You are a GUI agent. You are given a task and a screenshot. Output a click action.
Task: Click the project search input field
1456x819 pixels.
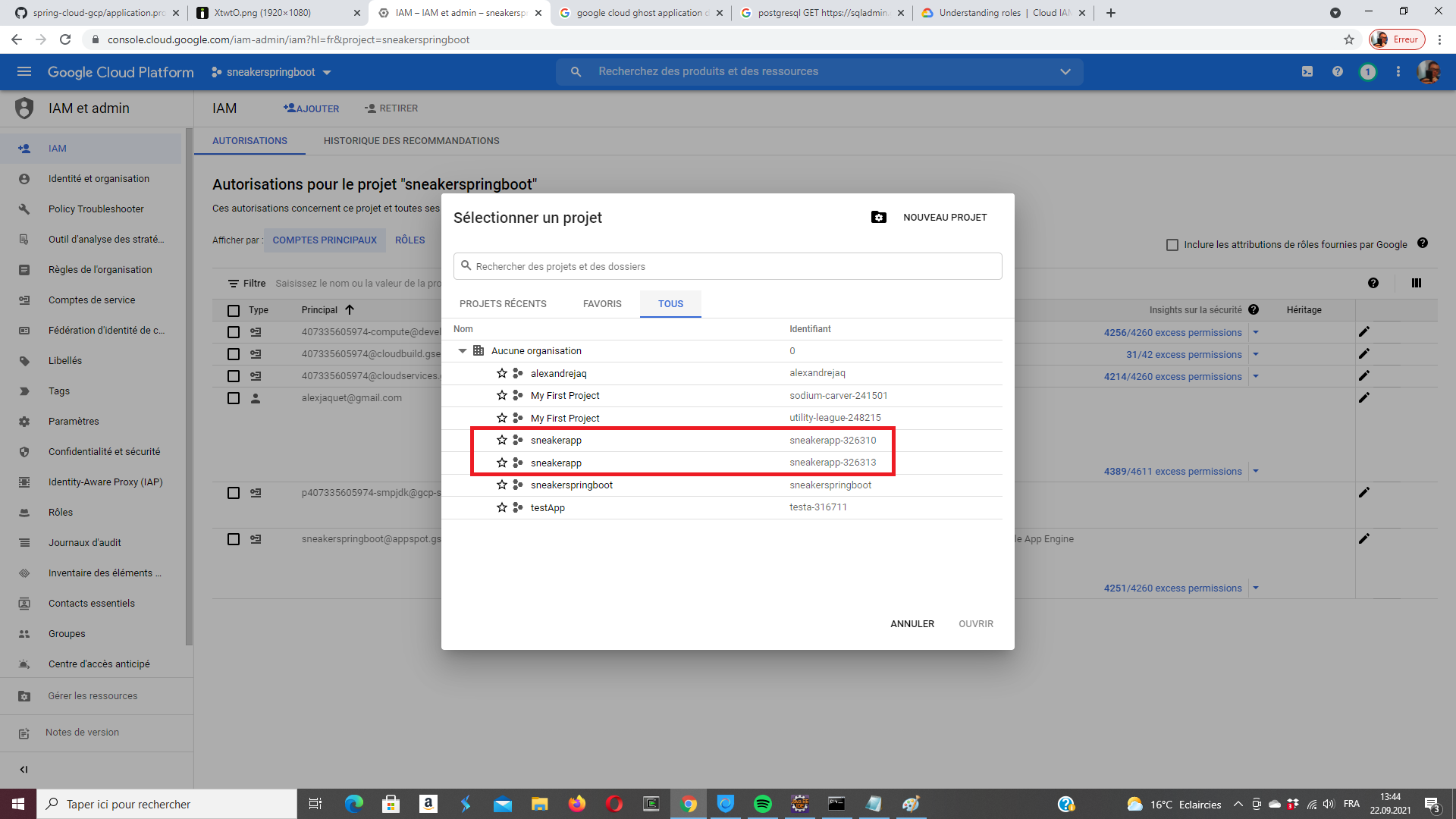click(x=728, y=266)
